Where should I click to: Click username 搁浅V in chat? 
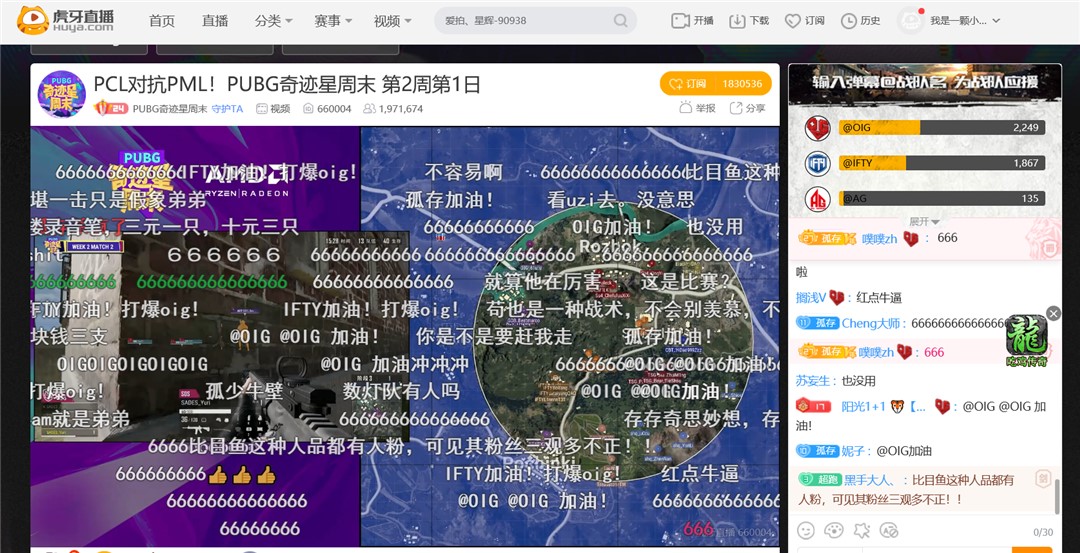point(810,298)
